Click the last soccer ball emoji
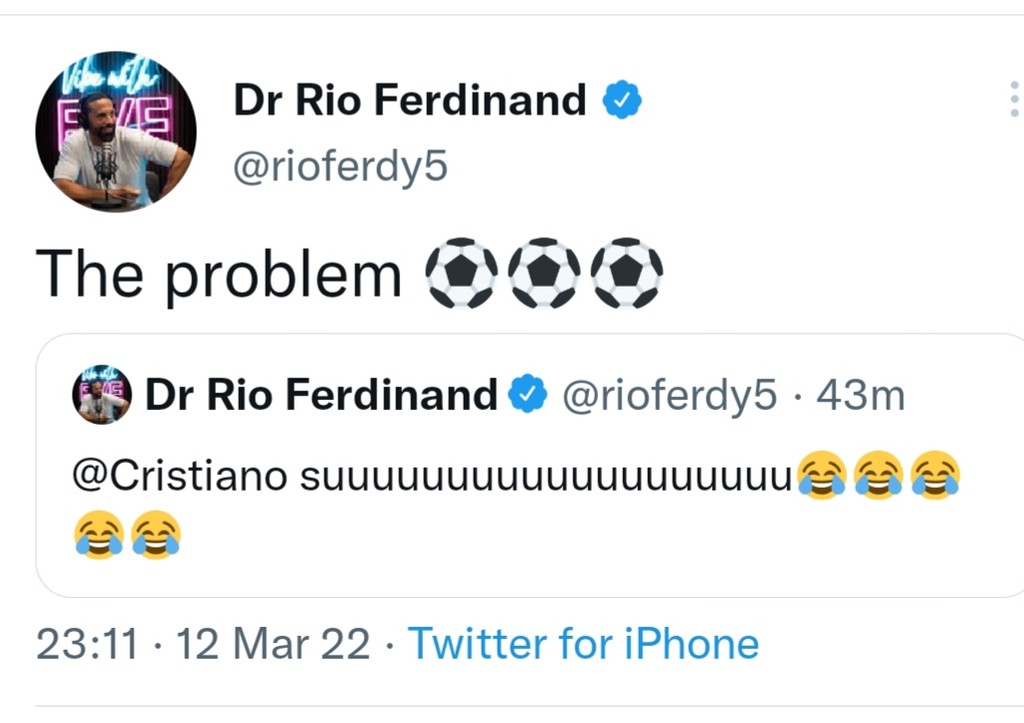Image resolution: width=1024 pixels, height=723 pixels. coord(627,272)
